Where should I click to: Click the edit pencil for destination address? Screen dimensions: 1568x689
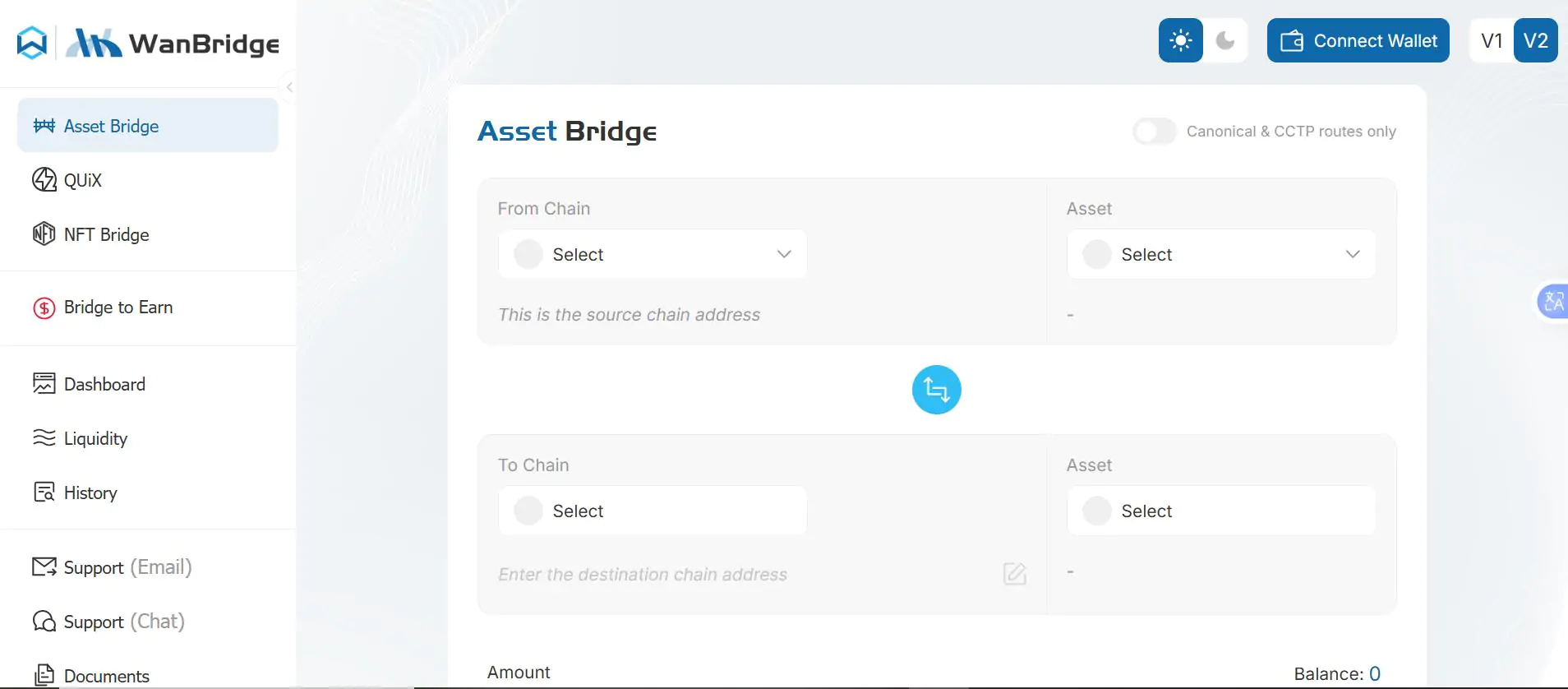click(x=1014, y=574)
